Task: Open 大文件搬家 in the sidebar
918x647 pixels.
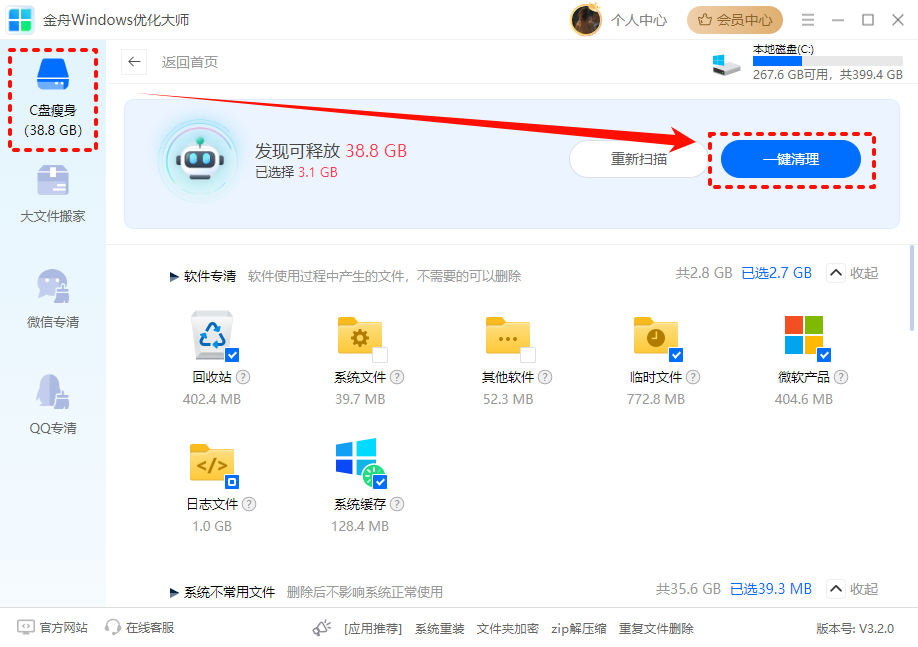Action: (x=53, y=194)
